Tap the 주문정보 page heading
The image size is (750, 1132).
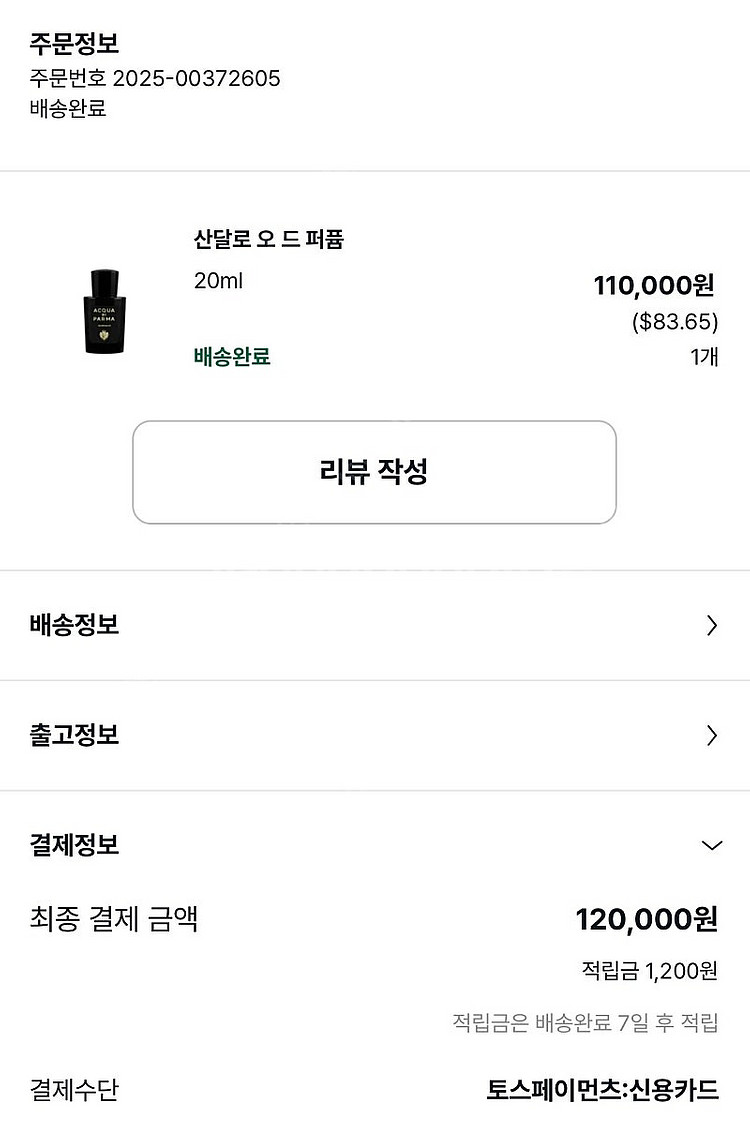pyautogui.click(x=75, y=44)
